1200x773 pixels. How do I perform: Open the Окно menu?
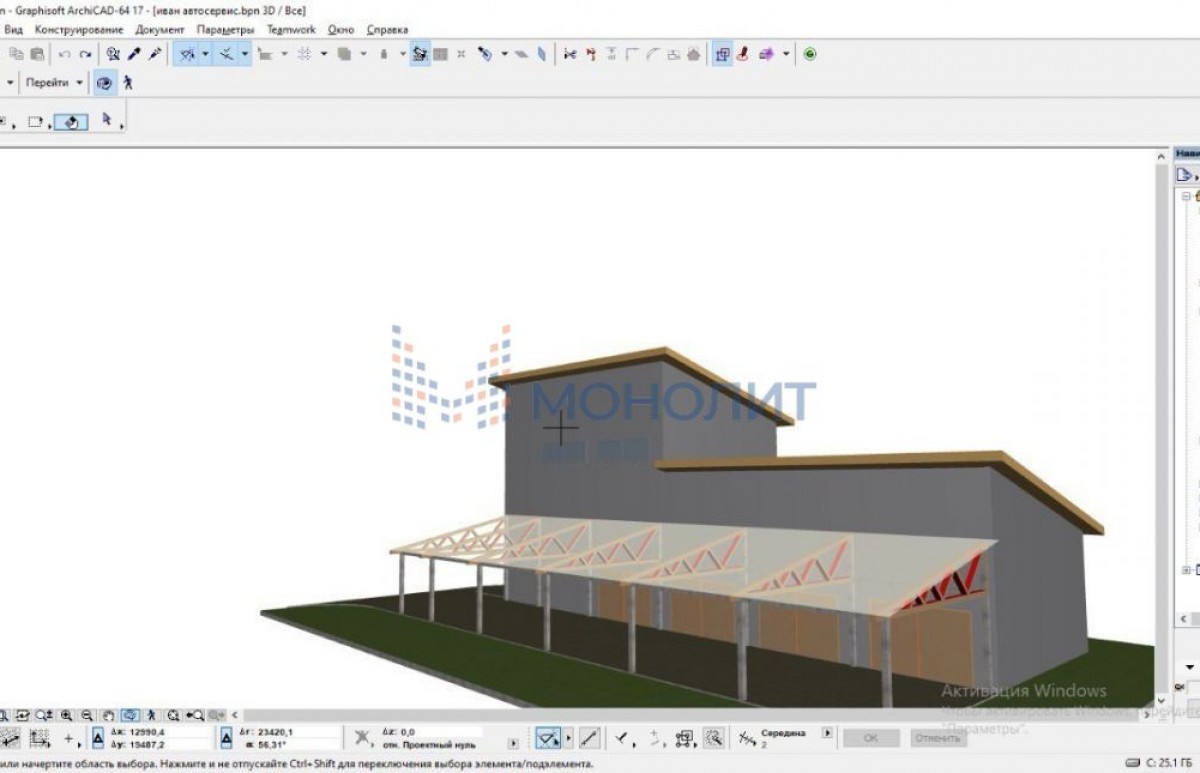point(341,30)
